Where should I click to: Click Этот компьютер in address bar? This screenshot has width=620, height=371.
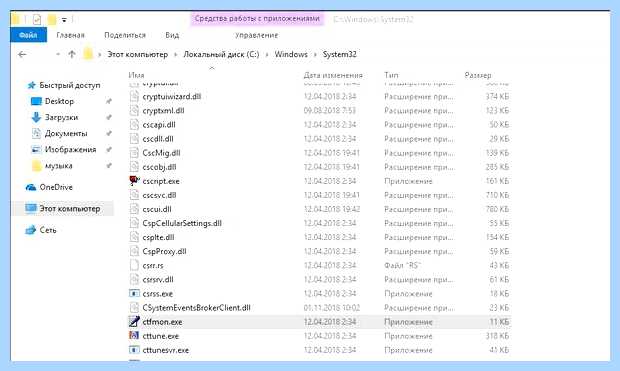(138, 55)
